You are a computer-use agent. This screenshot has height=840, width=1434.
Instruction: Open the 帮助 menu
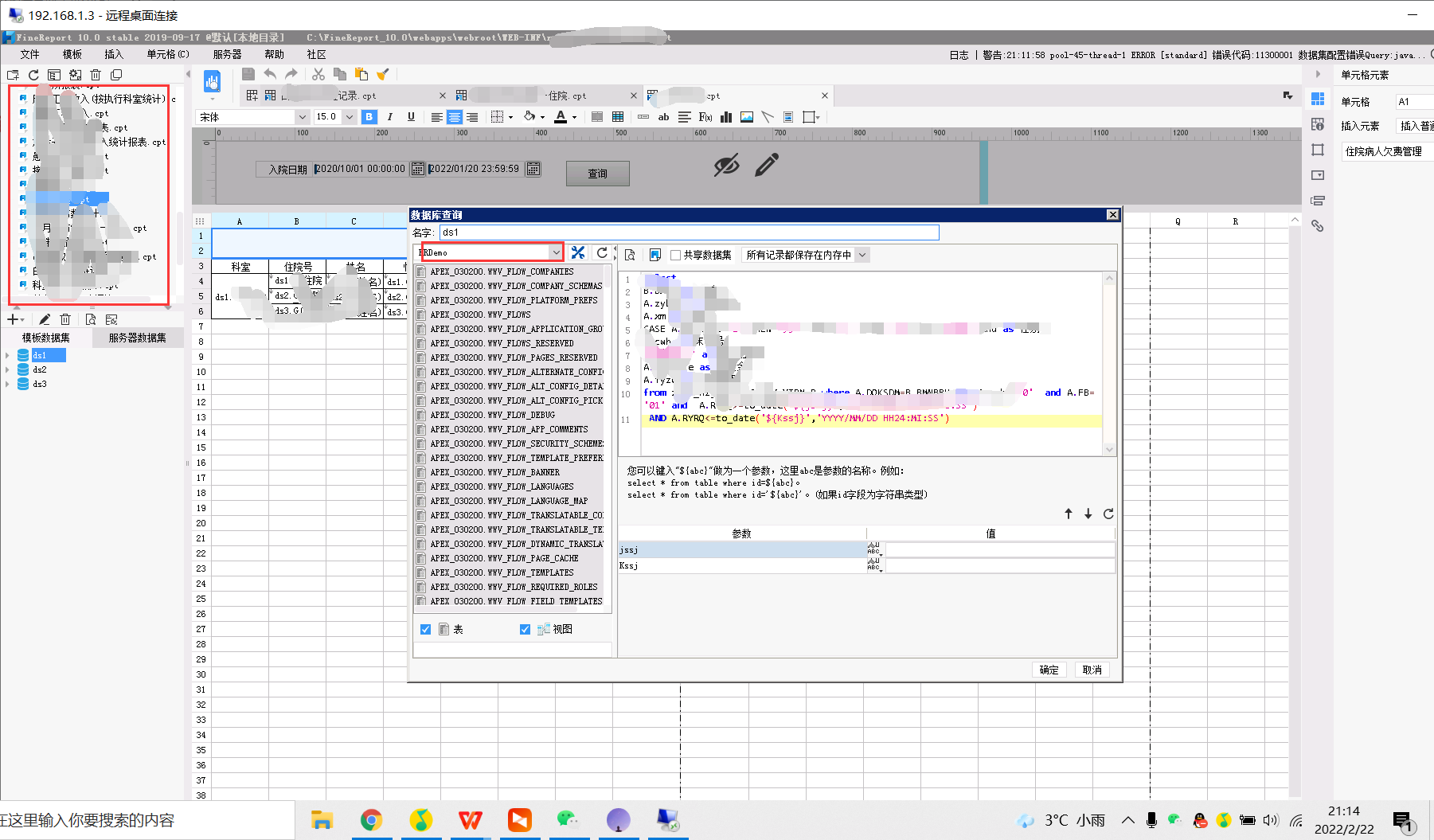pos(274,54)
